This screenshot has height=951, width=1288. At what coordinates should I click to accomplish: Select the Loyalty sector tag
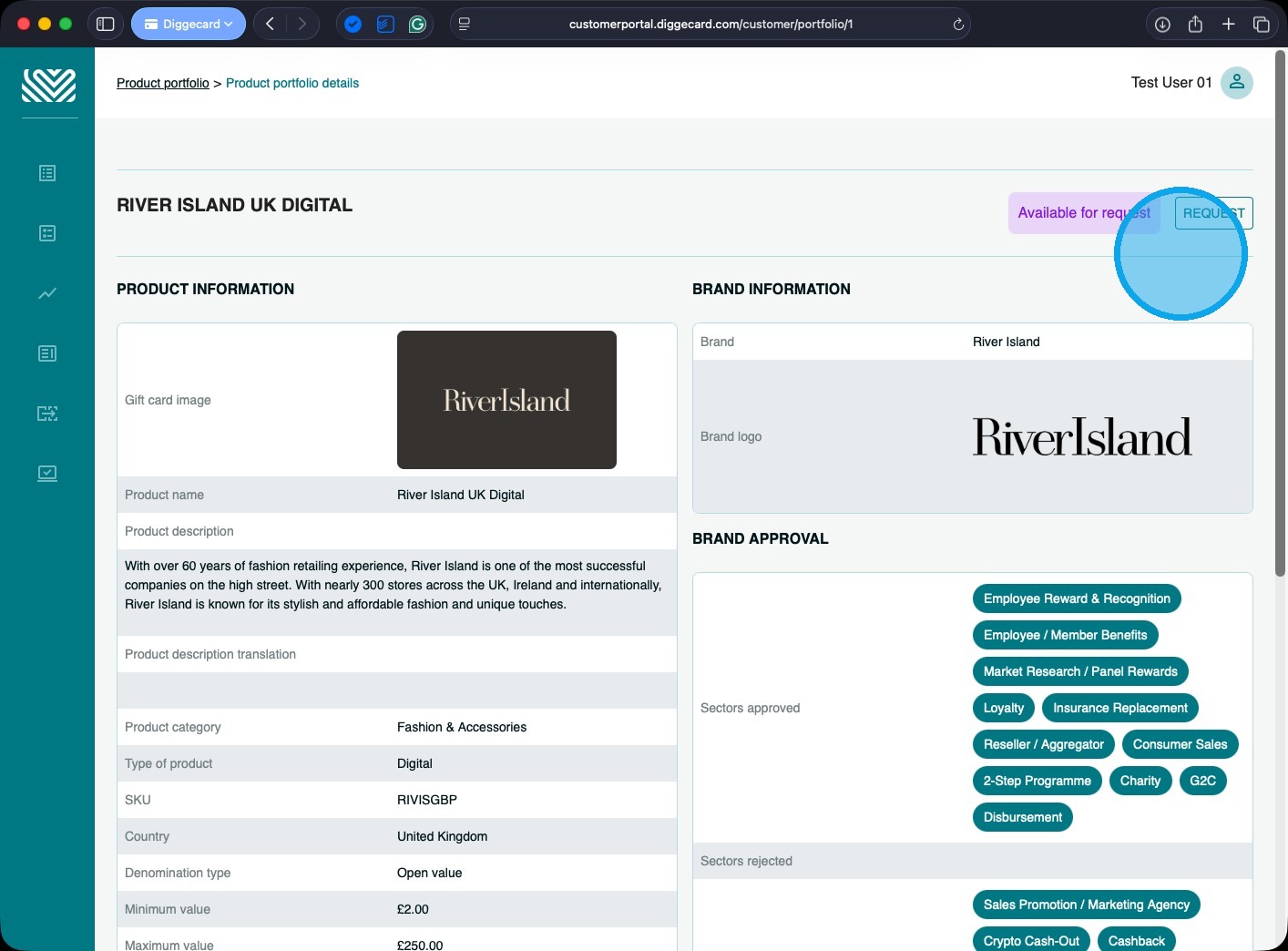coord(1004,708)
